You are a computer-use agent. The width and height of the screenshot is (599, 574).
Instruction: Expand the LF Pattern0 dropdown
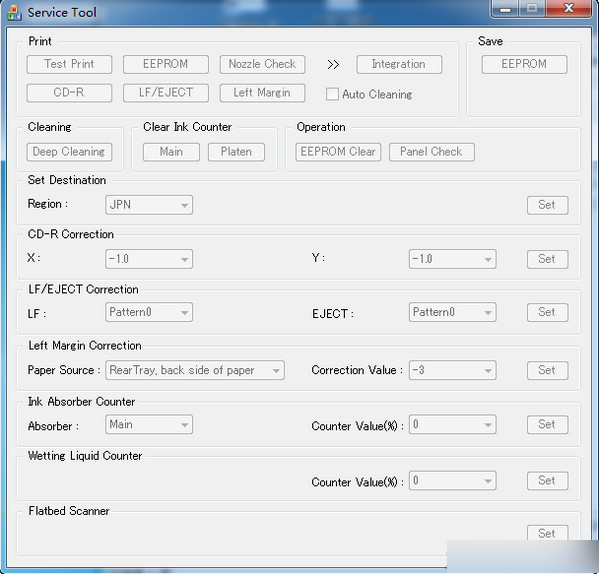[x=149, y=312]
